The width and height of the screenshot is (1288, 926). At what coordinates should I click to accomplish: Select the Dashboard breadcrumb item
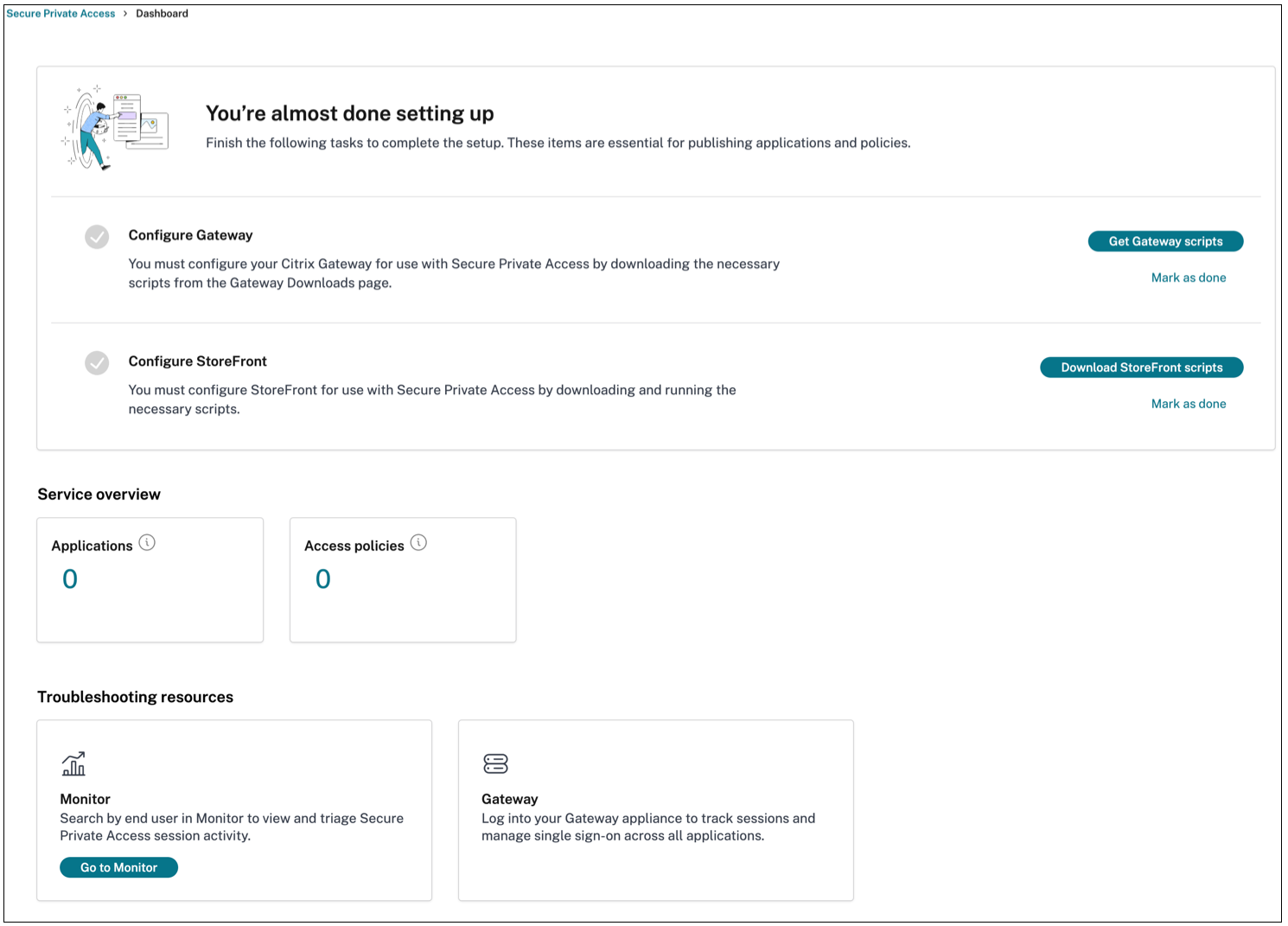(x=162, y=14)
